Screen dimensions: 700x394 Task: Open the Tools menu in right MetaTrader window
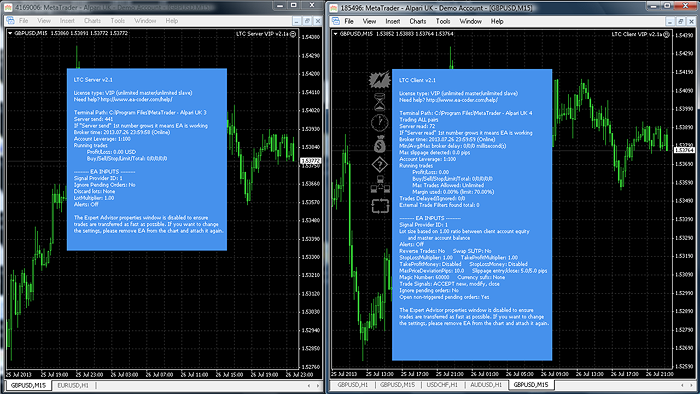point(443,21)
